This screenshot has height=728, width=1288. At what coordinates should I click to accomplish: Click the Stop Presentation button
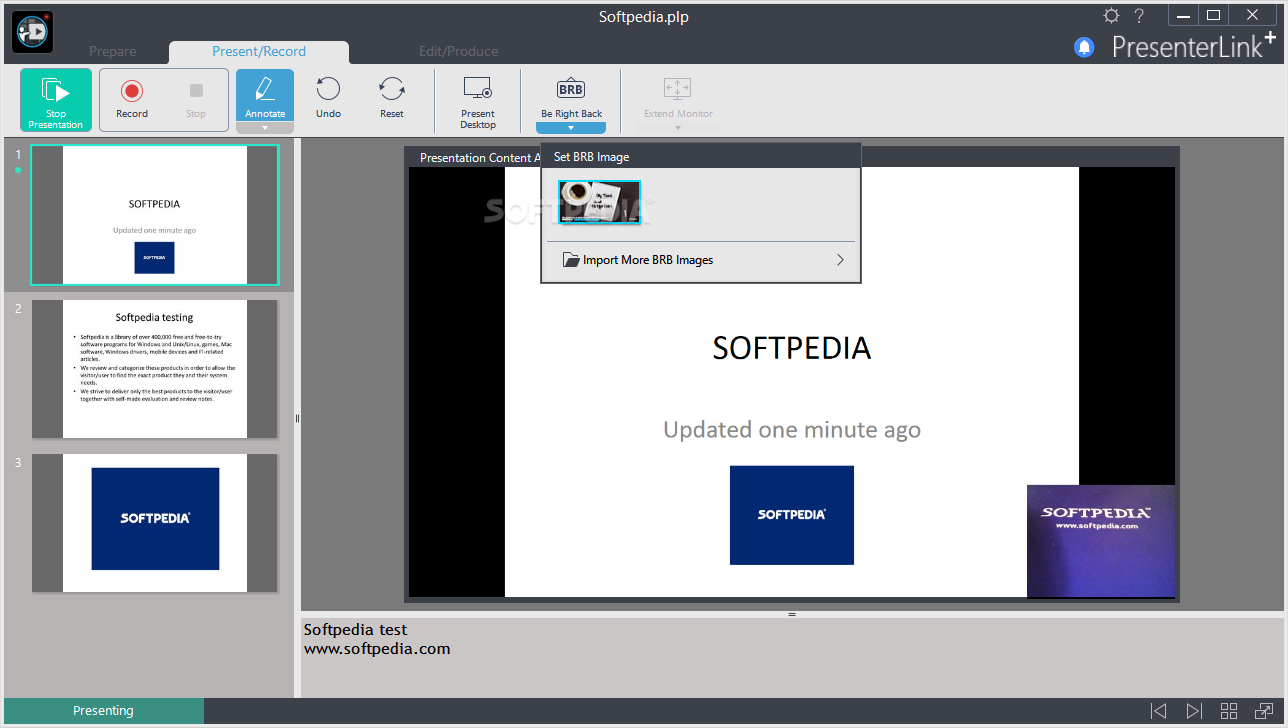(x=56, y=100)
